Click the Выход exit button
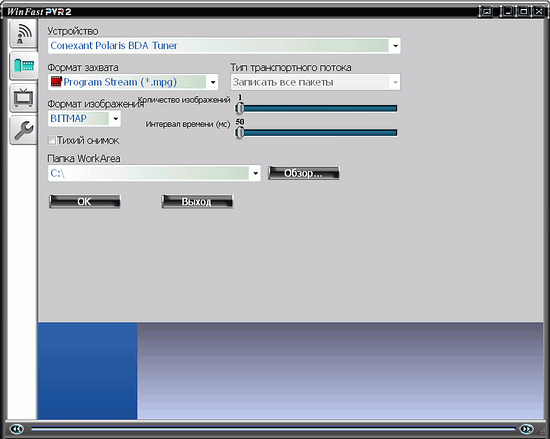Screen dimensions: 550x439 [x=197, y=202]
